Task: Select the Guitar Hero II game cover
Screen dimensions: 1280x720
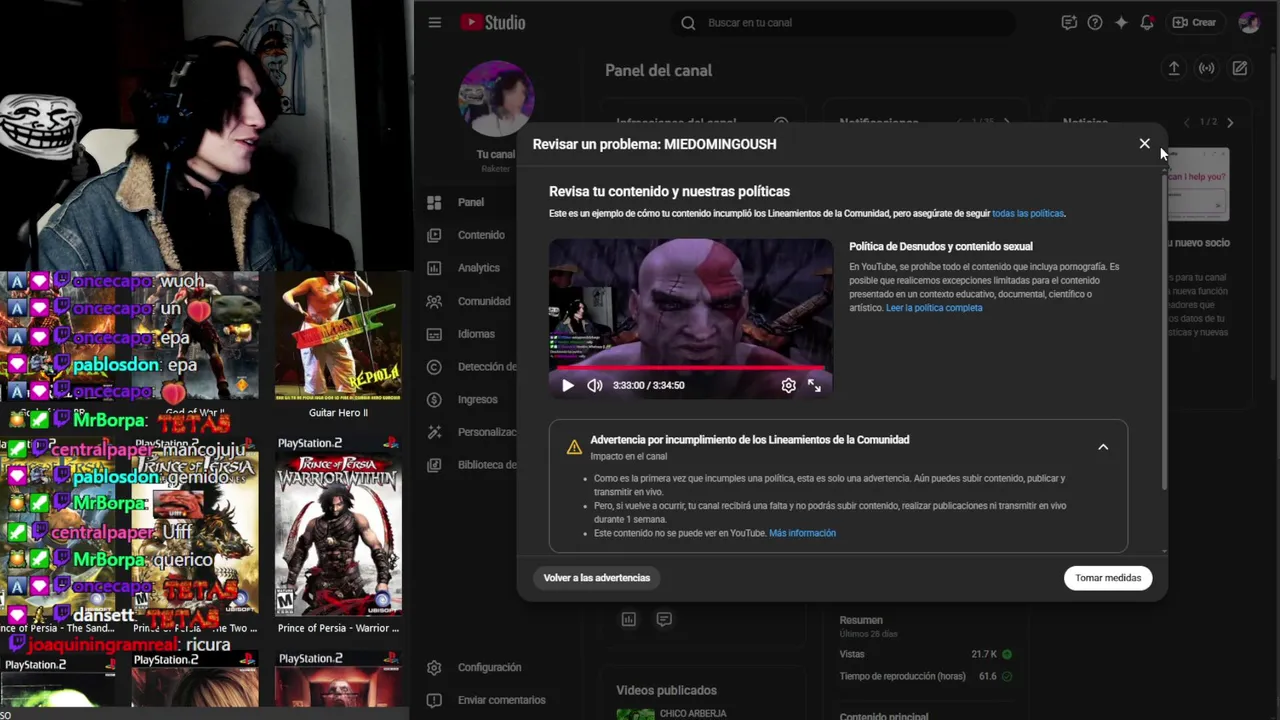Action: [338, 337]
